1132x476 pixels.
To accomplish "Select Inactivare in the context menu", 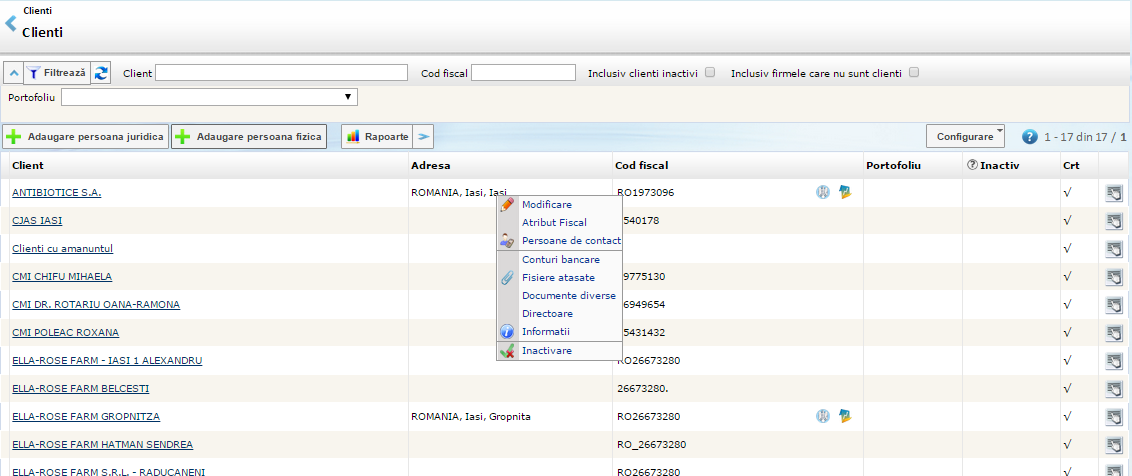I will tap(546, 350).
